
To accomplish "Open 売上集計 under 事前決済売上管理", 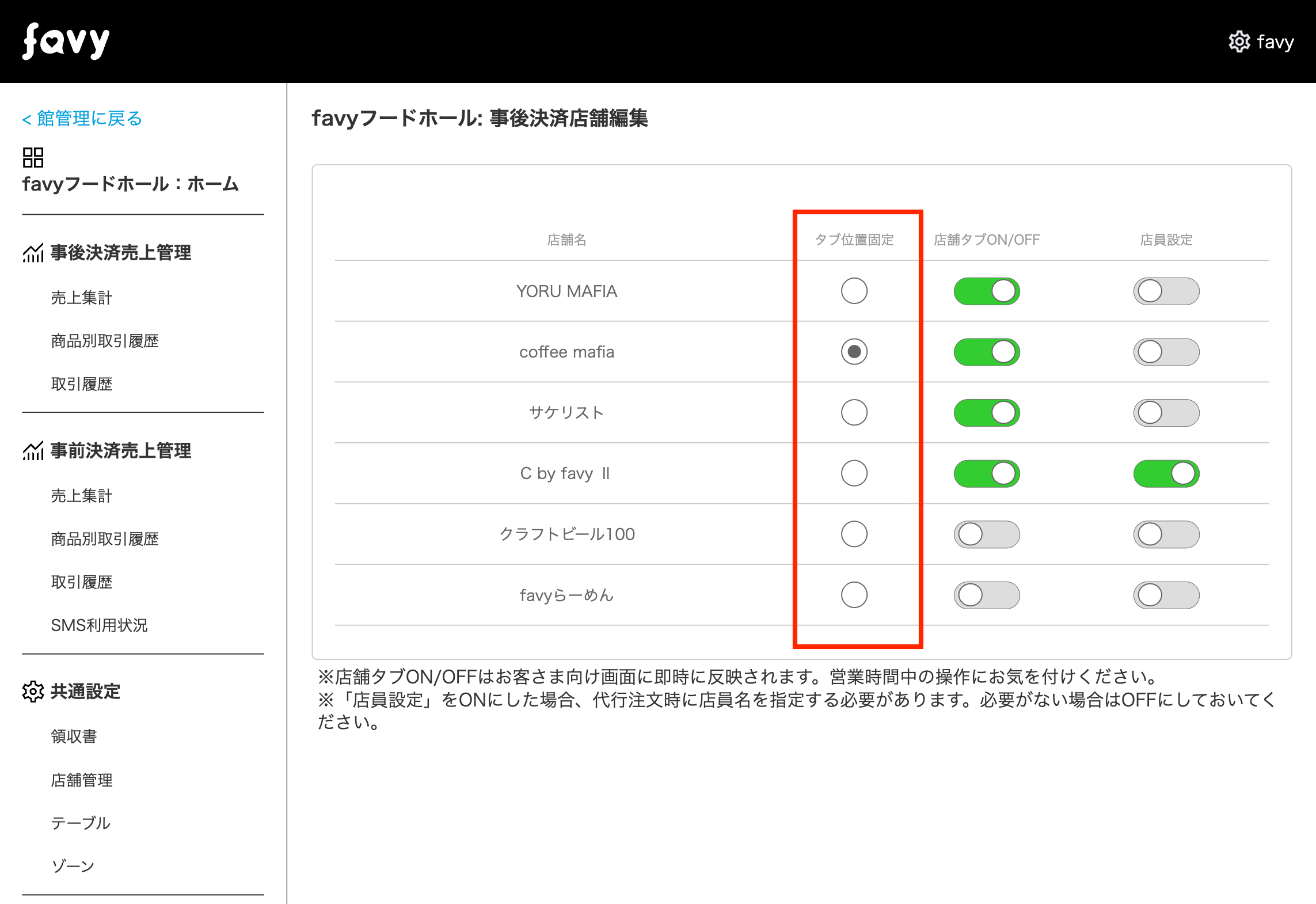I will coord(82,496).
